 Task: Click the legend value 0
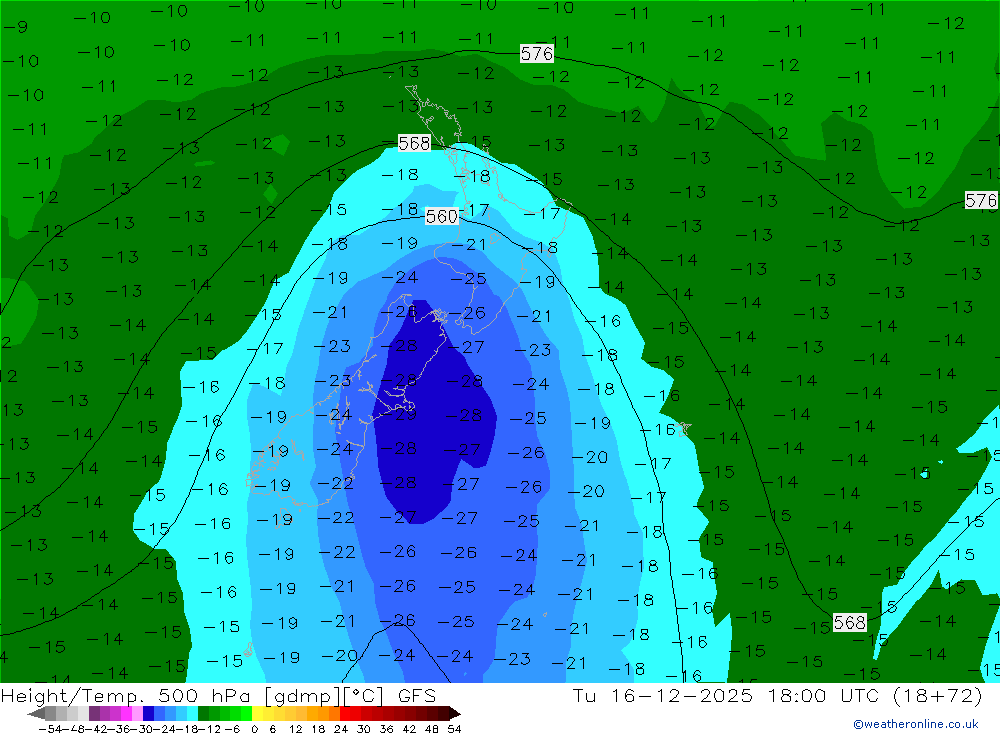[x=254, y=729]
